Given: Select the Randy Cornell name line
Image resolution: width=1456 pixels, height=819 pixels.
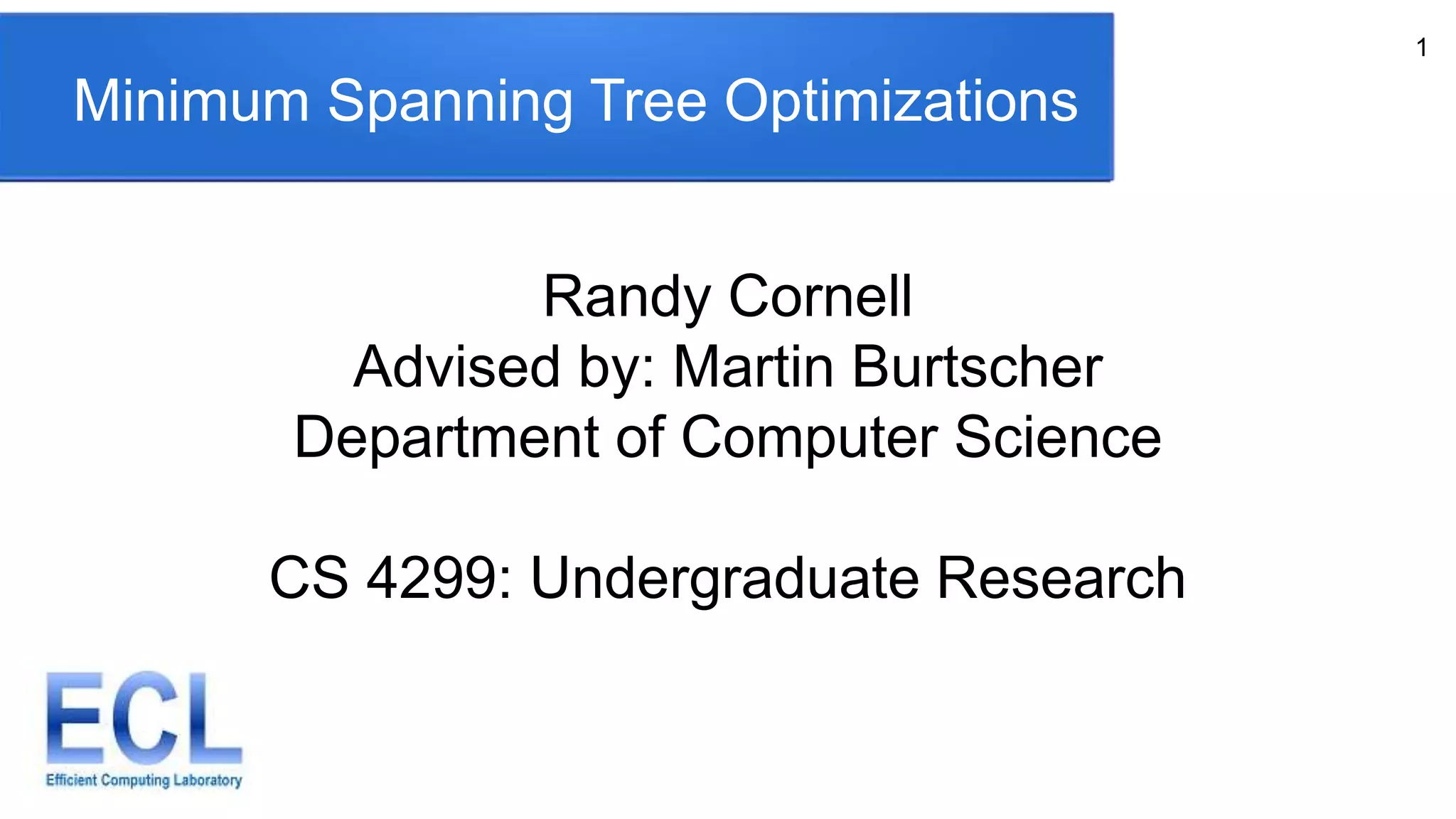Looking at the screenshot, I should pos(727,297).
